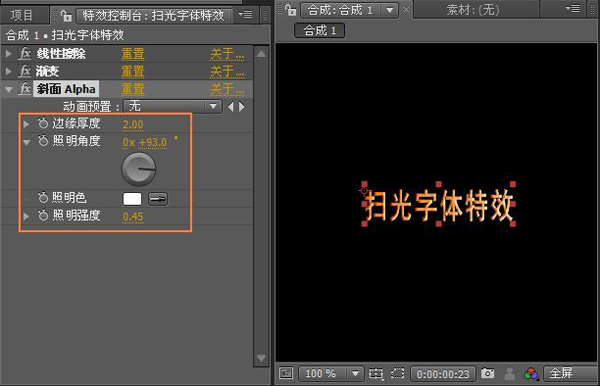Open the show channel RGB icon
Viewport: 600px width, 386px height.
coord(531,374)
